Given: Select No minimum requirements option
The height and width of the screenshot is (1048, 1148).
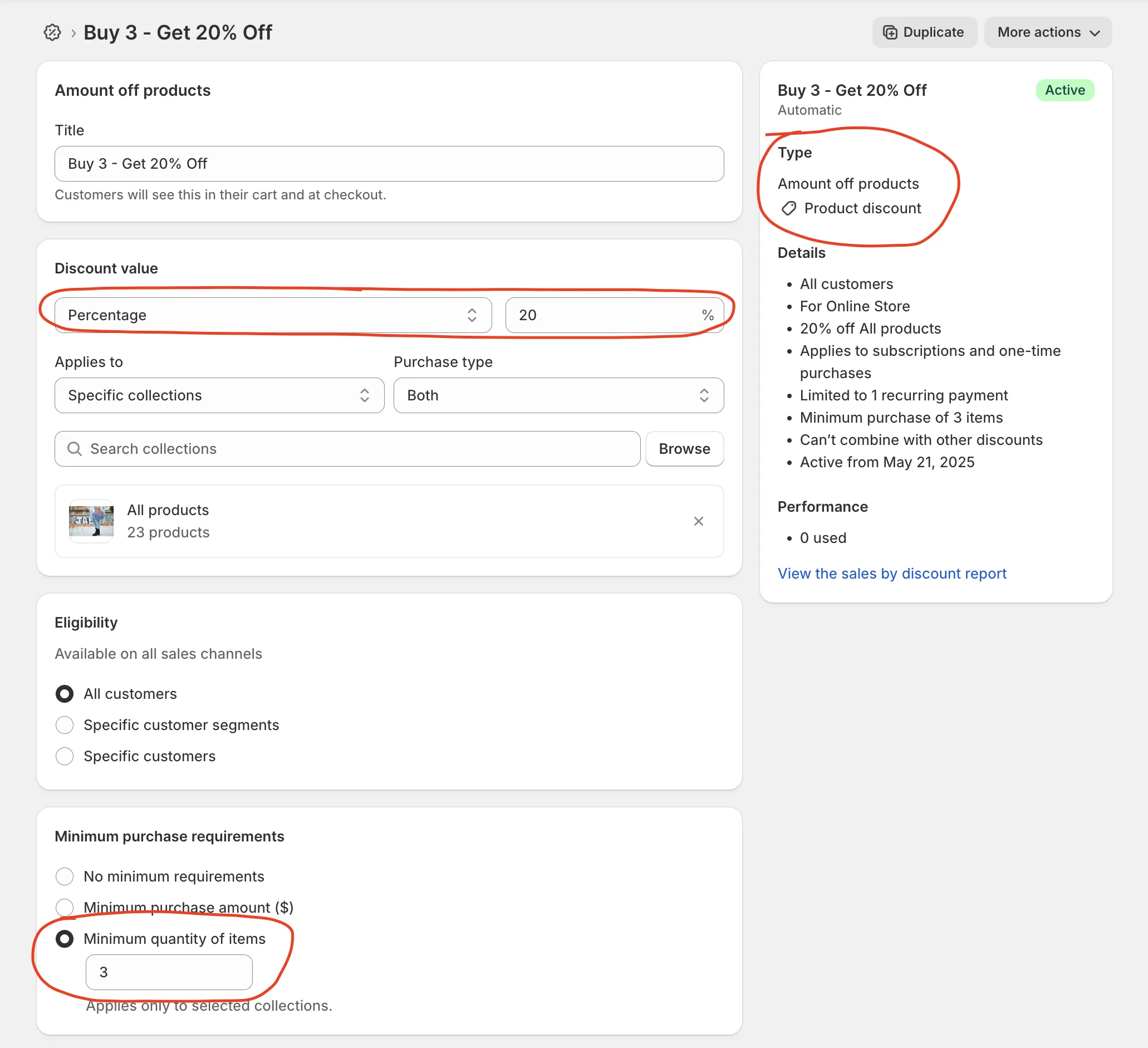Looking at the screenshot, I should click(65, 876).
